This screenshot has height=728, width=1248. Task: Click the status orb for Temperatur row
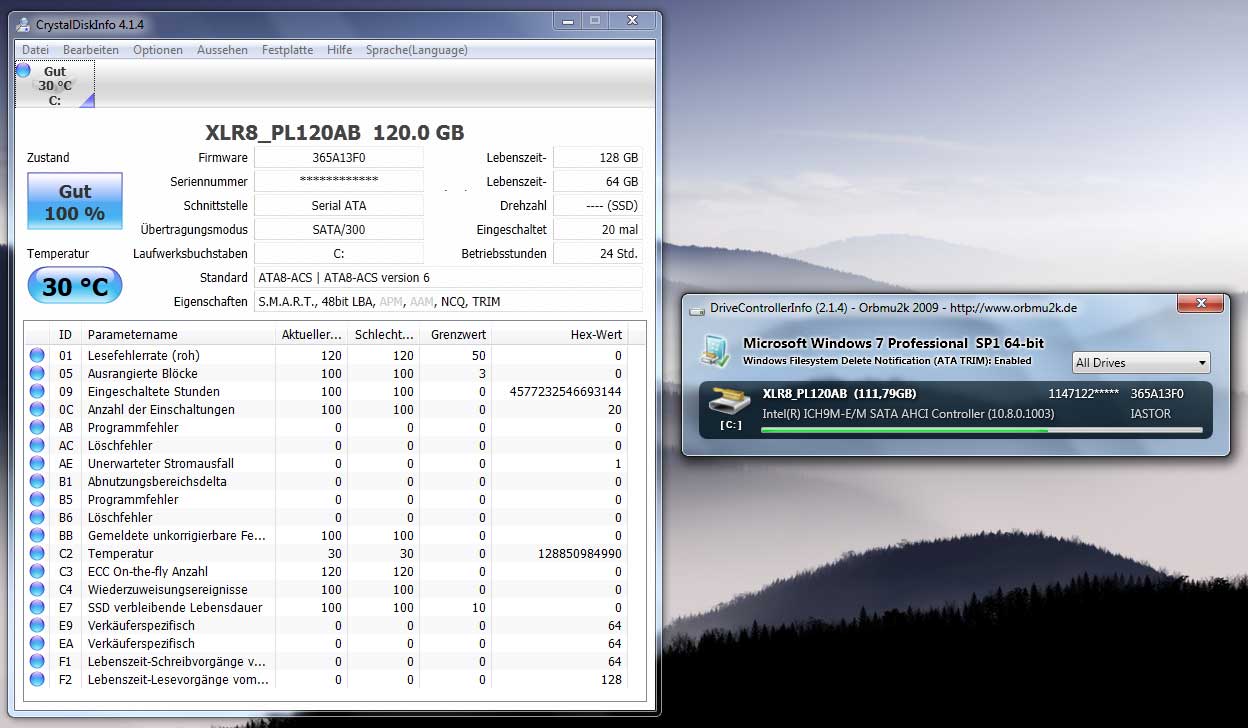point(37,553)
